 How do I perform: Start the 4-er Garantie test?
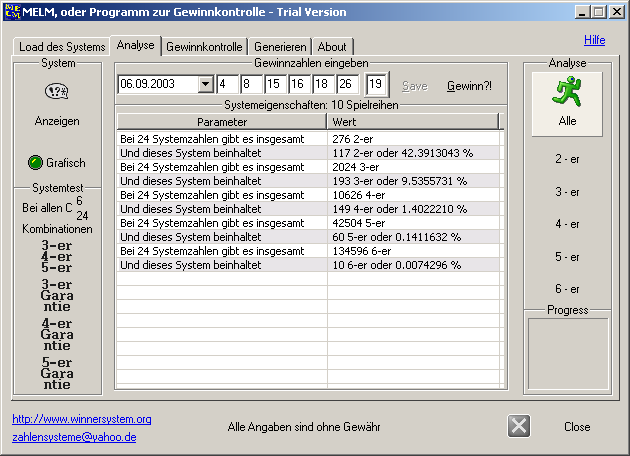pos(57,334)
